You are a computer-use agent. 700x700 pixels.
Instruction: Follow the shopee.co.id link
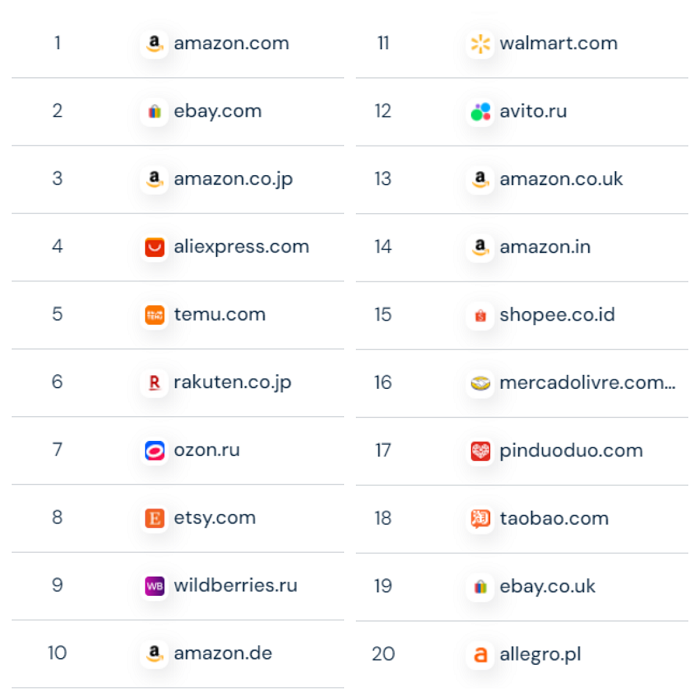pos(557,315)
